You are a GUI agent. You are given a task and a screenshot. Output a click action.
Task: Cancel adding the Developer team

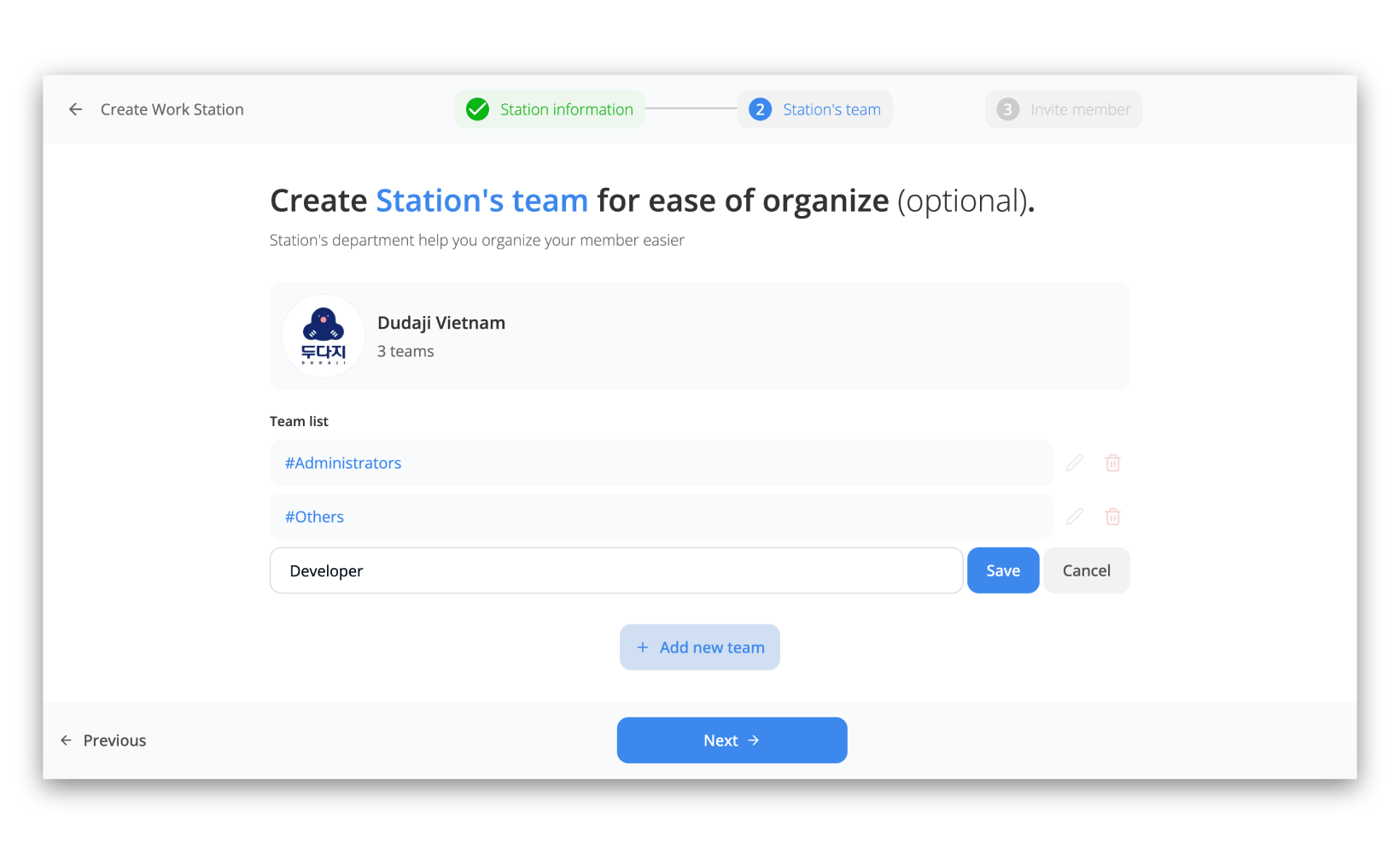click(1086, 570)
